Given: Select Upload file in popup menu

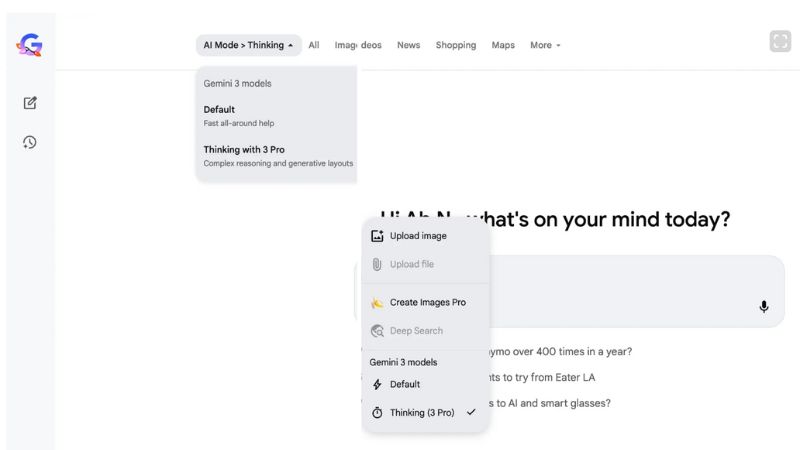Looking at the screenshot, I should pos(425,264).
